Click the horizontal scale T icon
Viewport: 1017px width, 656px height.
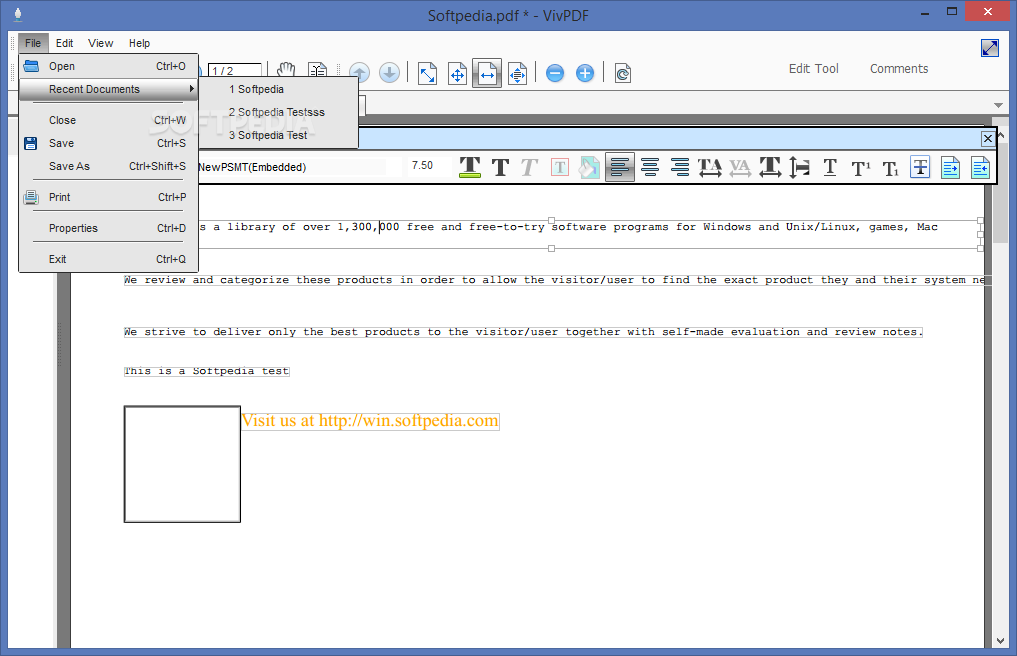[x=770, y=167]
